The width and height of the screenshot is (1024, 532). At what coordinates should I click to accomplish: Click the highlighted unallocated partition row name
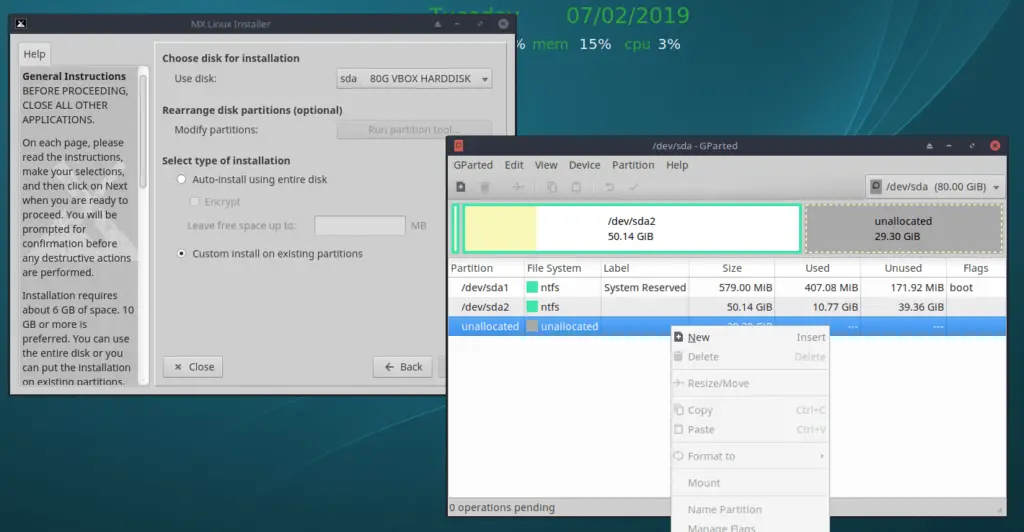pos(490,326)
